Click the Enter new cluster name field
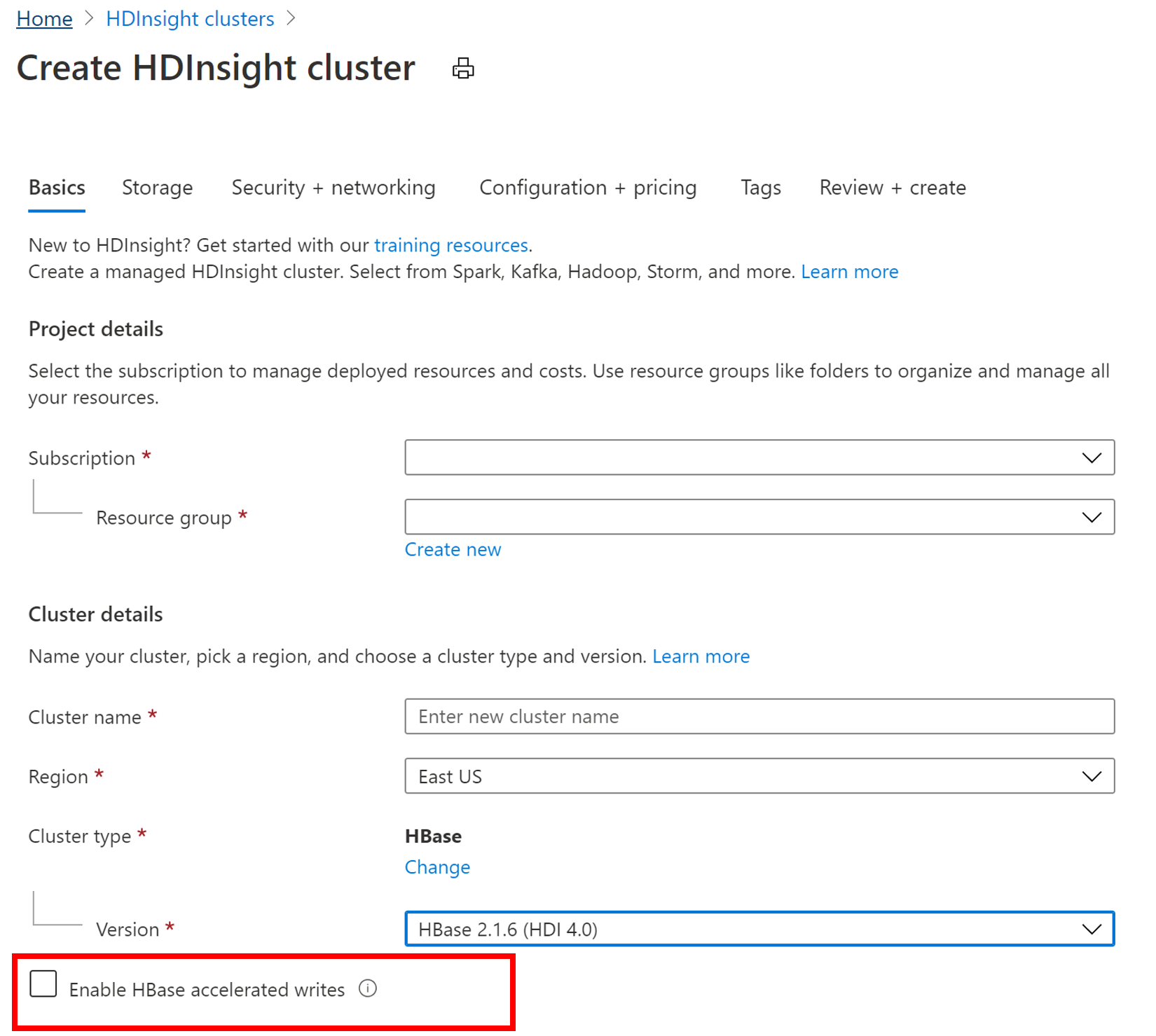 coord(759,716)
